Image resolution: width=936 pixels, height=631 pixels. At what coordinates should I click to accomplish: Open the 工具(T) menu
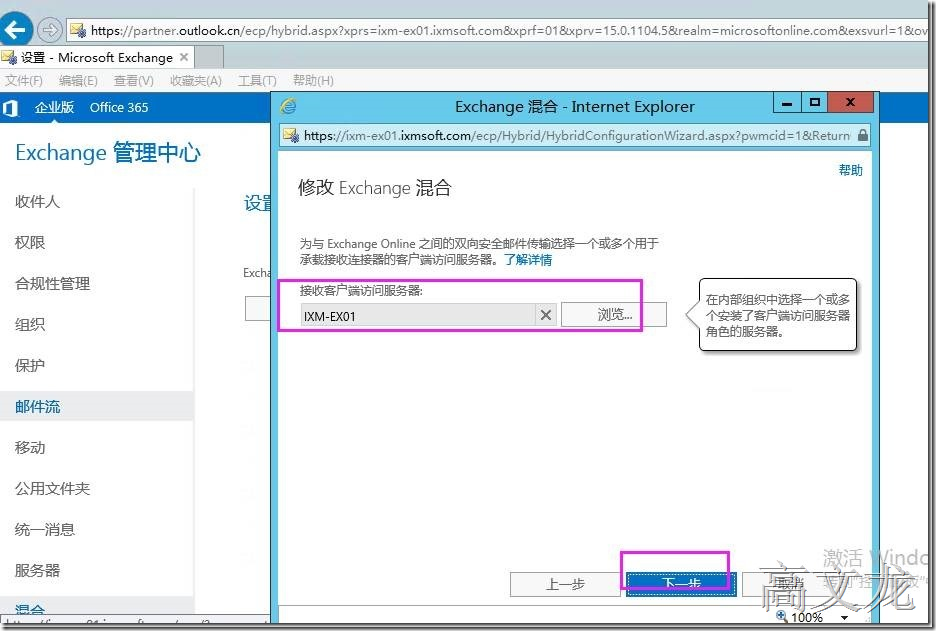click(257, 81)
